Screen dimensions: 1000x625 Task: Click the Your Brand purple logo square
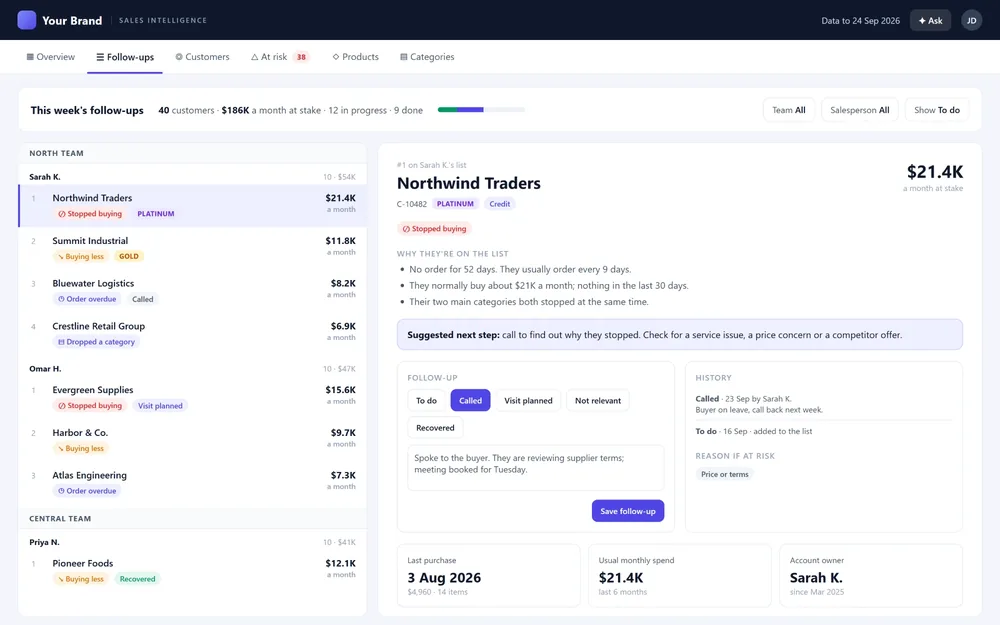(27, 20)
